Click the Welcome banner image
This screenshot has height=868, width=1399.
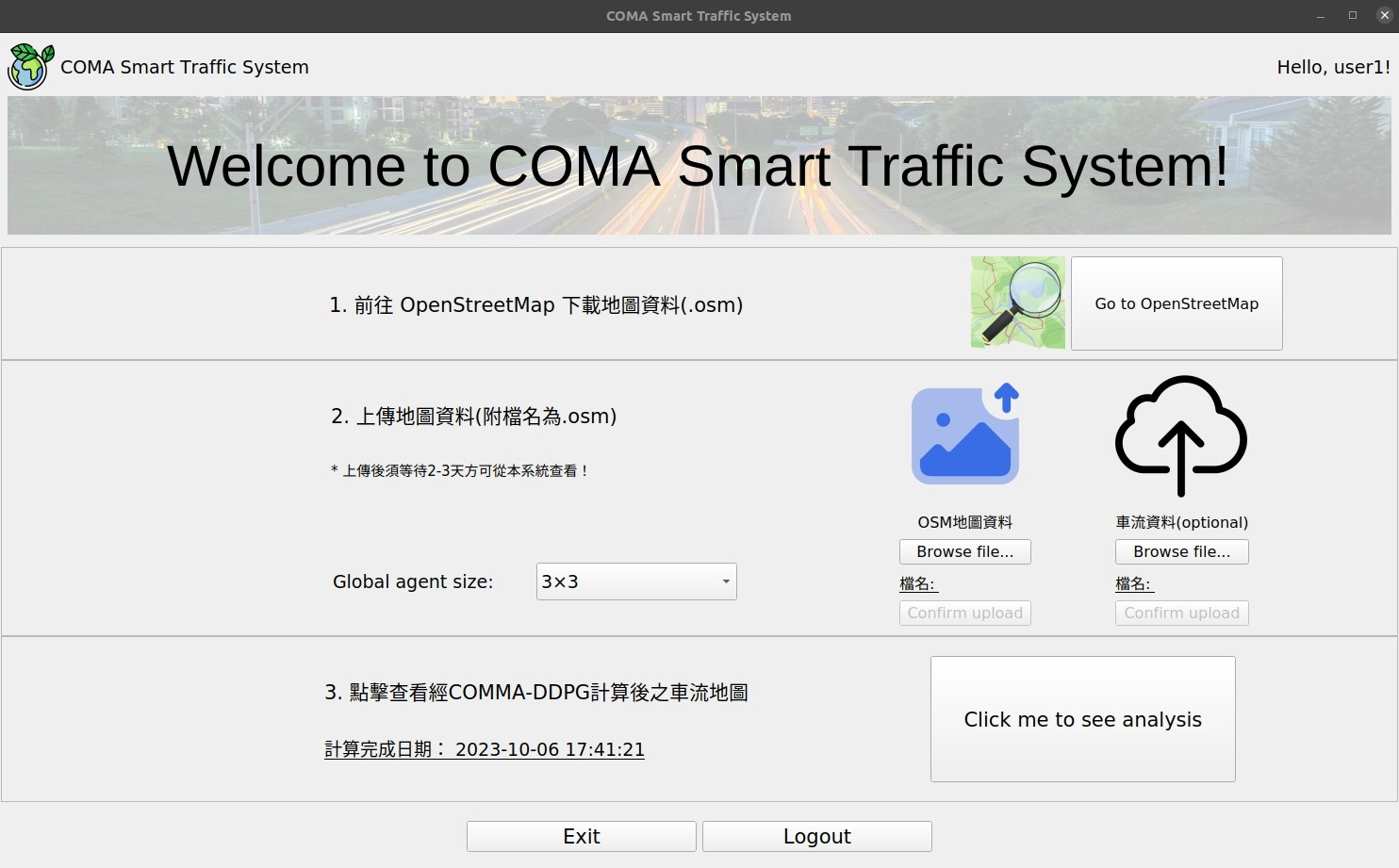[x=699, y=166]
